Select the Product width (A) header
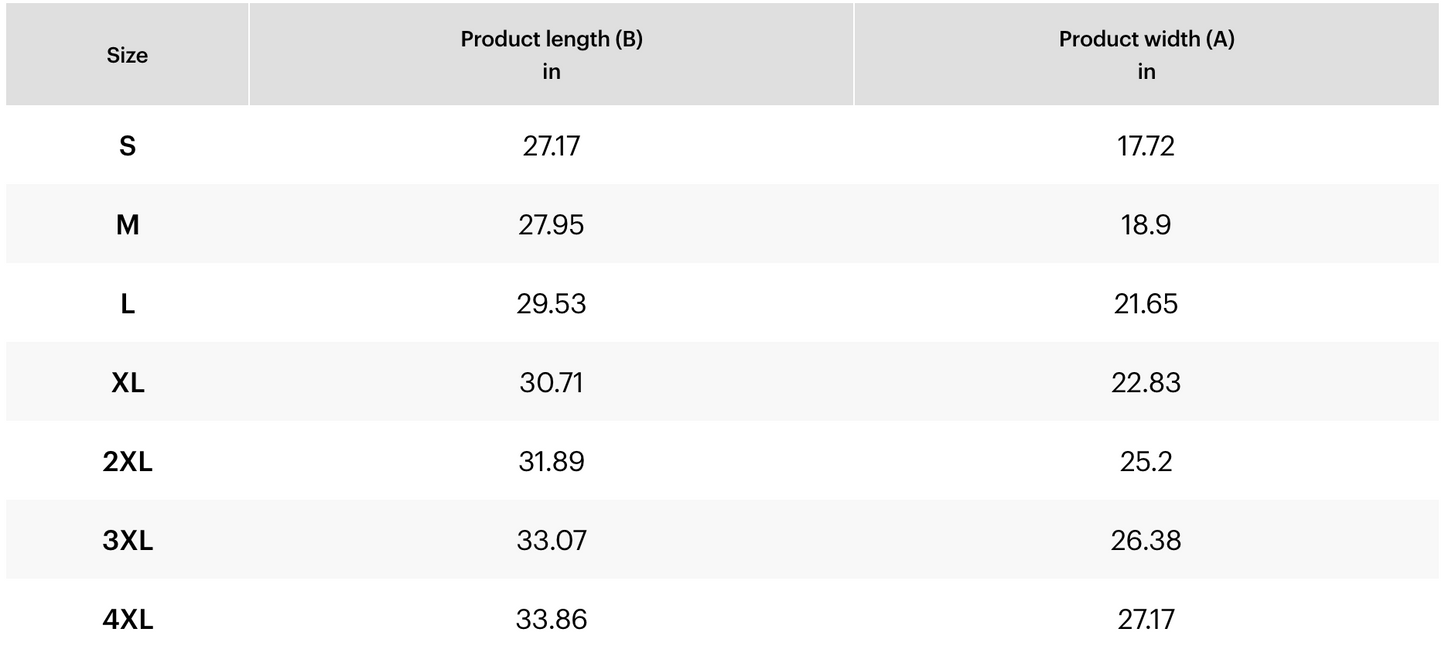 click(x=1146, y=55)
